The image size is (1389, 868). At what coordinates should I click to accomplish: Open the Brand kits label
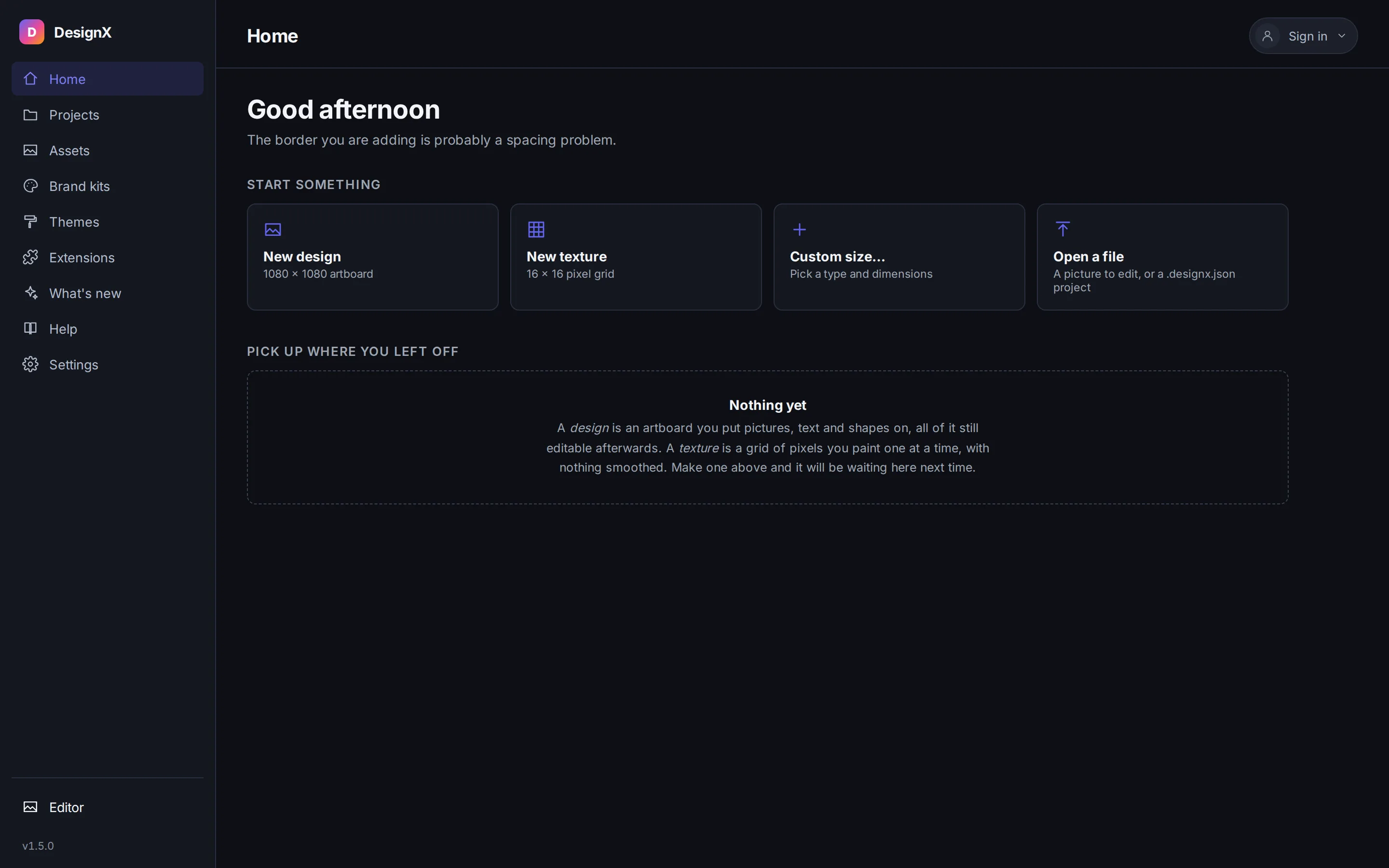79,186
